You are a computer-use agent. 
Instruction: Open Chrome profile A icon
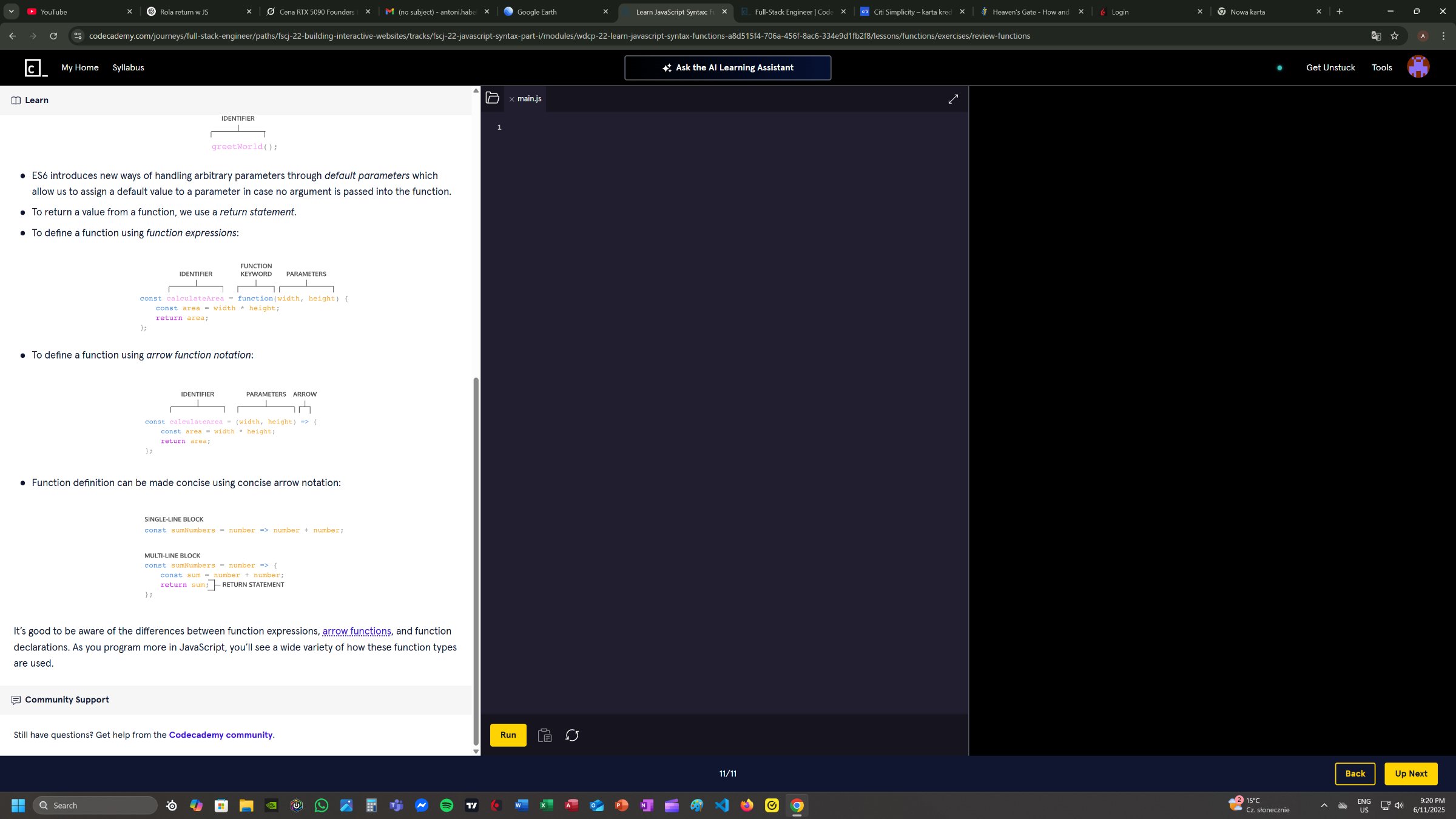[x=1423, y=36]
